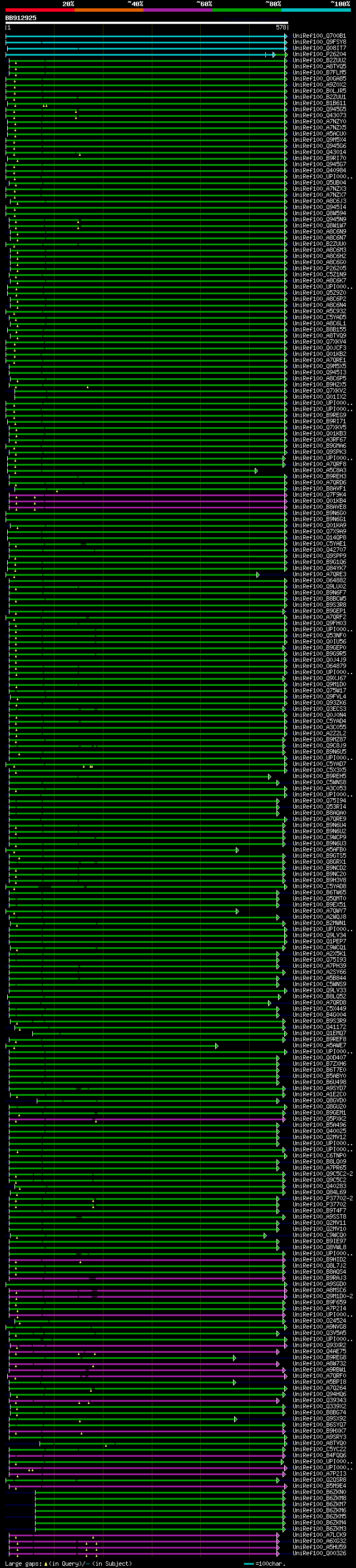This screenshot has width=356, height=1568.
Task: Select label UniRef100_A7NZY0
Action: [319, 122]
